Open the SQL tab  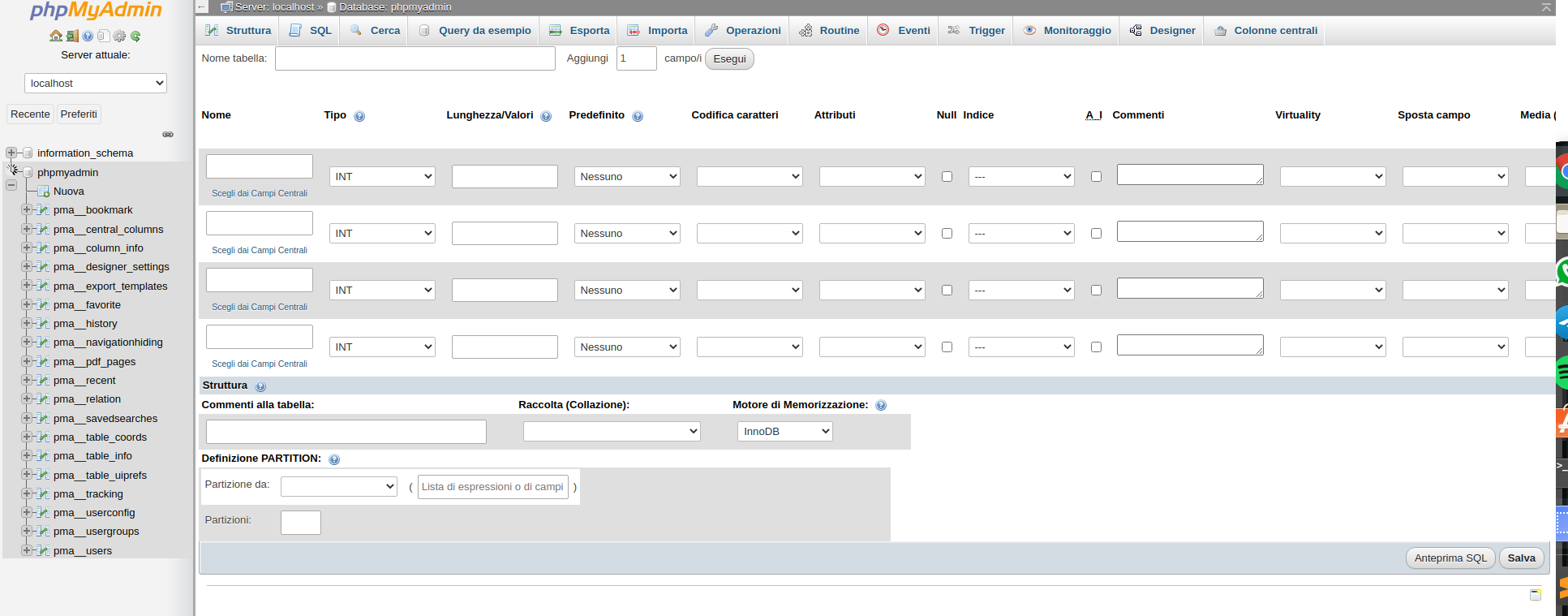[311, 30]
